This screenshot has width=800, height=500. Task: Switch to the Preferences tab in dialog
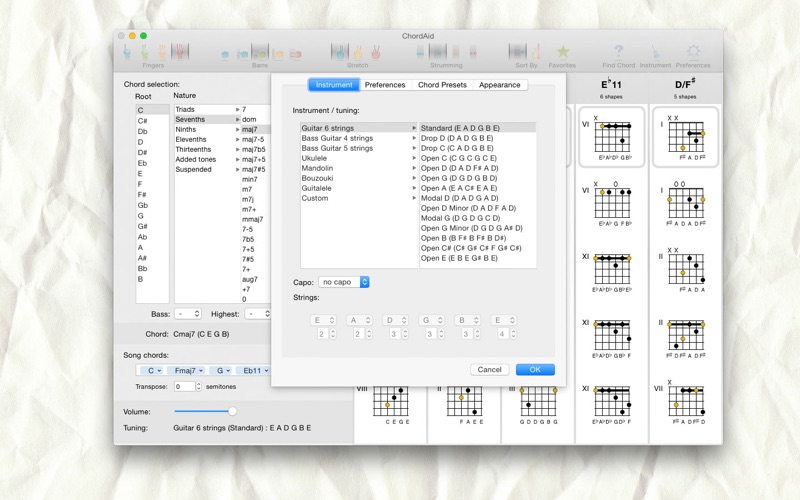pyautogui.click(x=385, y=85)
